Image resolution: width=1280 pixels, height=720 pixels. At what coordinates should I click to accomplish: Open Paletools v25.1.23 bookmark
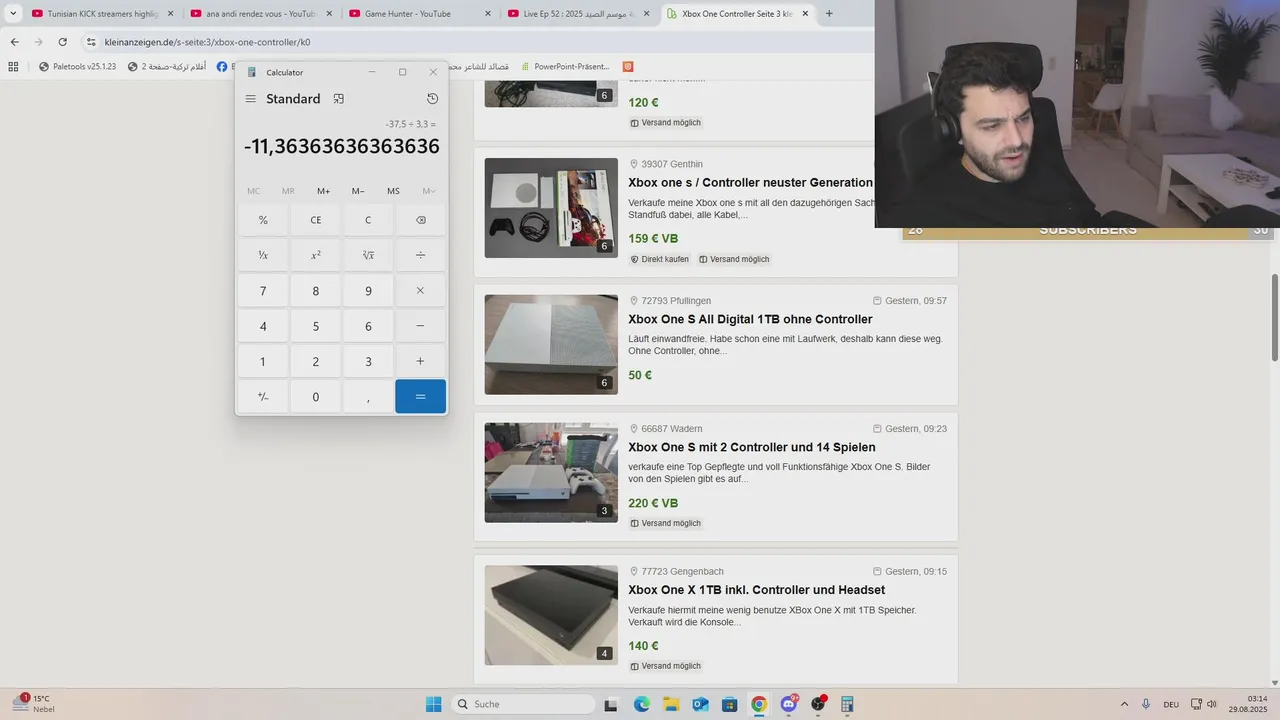77,67
